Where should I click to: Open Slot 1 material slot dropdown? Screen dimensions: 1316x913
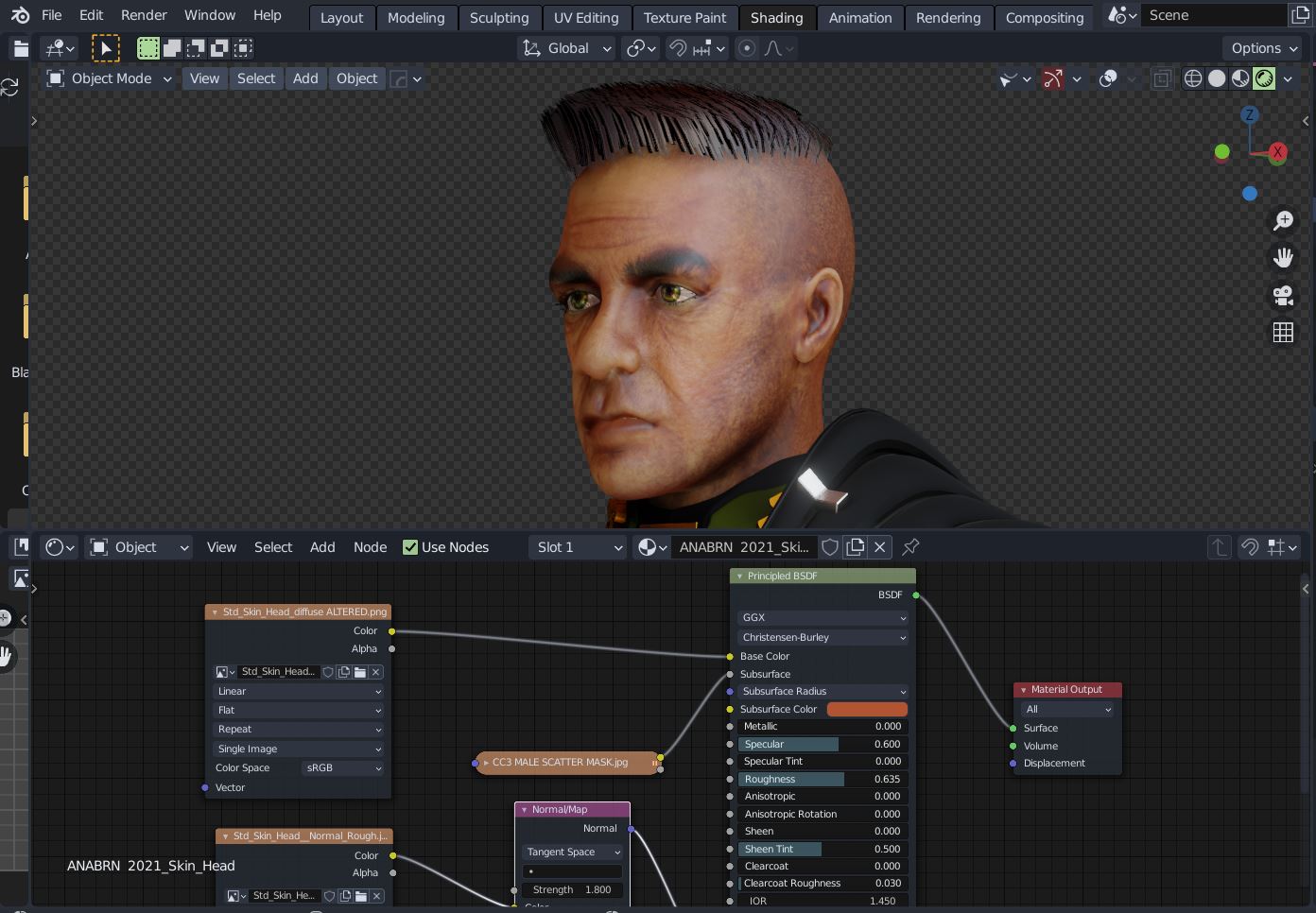coord(580,547)
